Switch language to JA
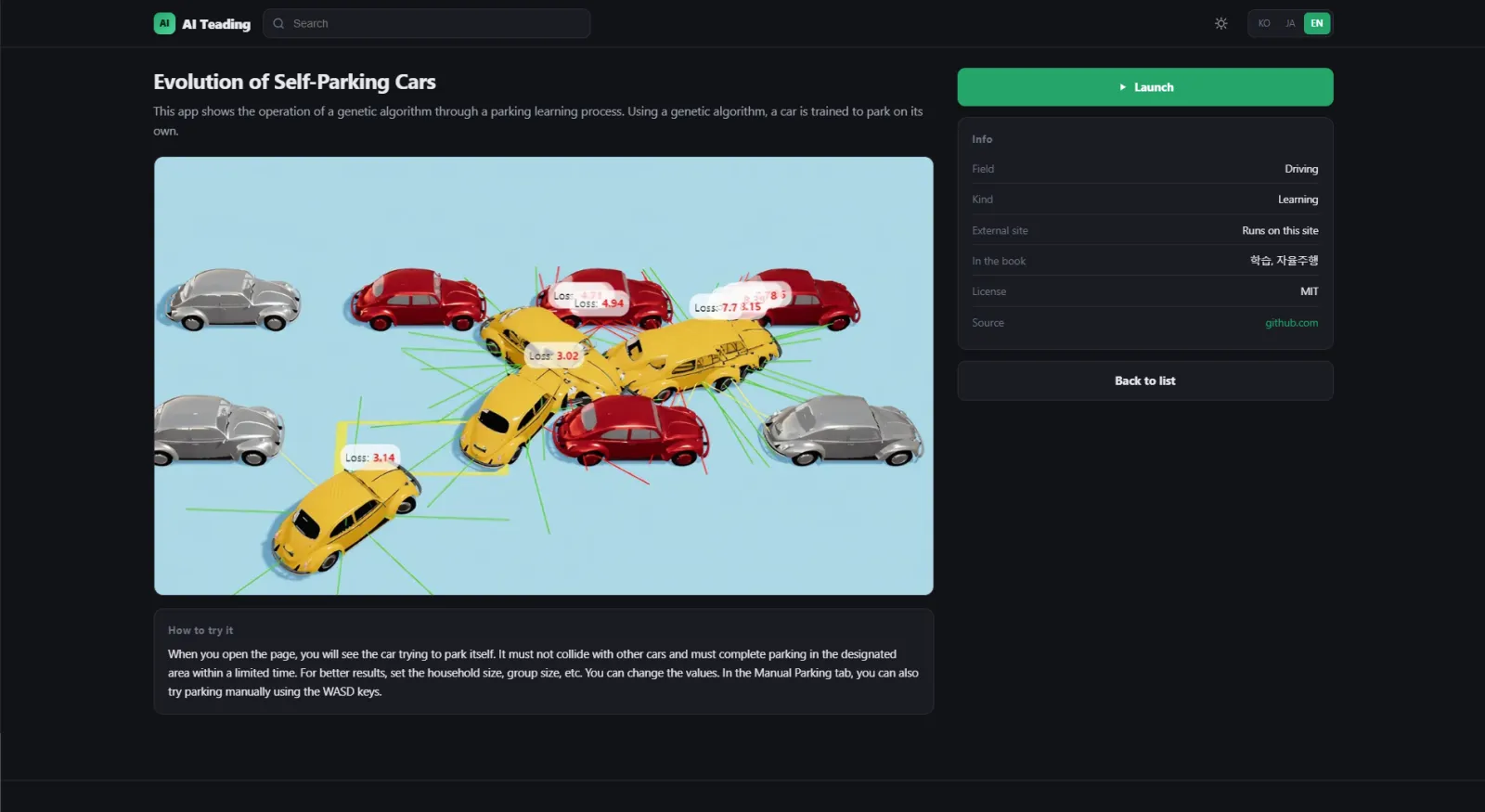 [1290, 23]
